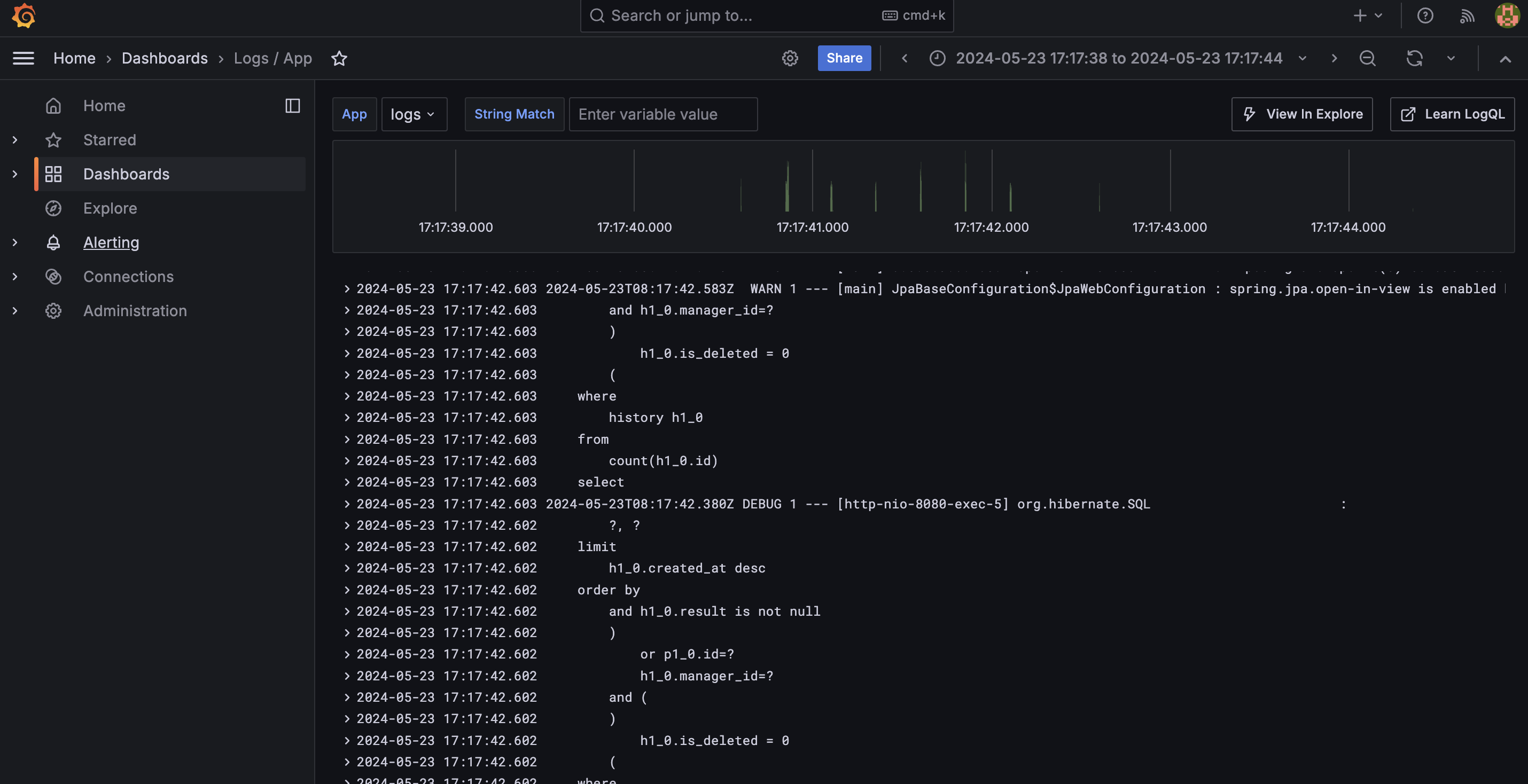The height and width of the screenshot is (784, 1528).
Task: Open the logs variable dropdown
Action: [414, 114]
